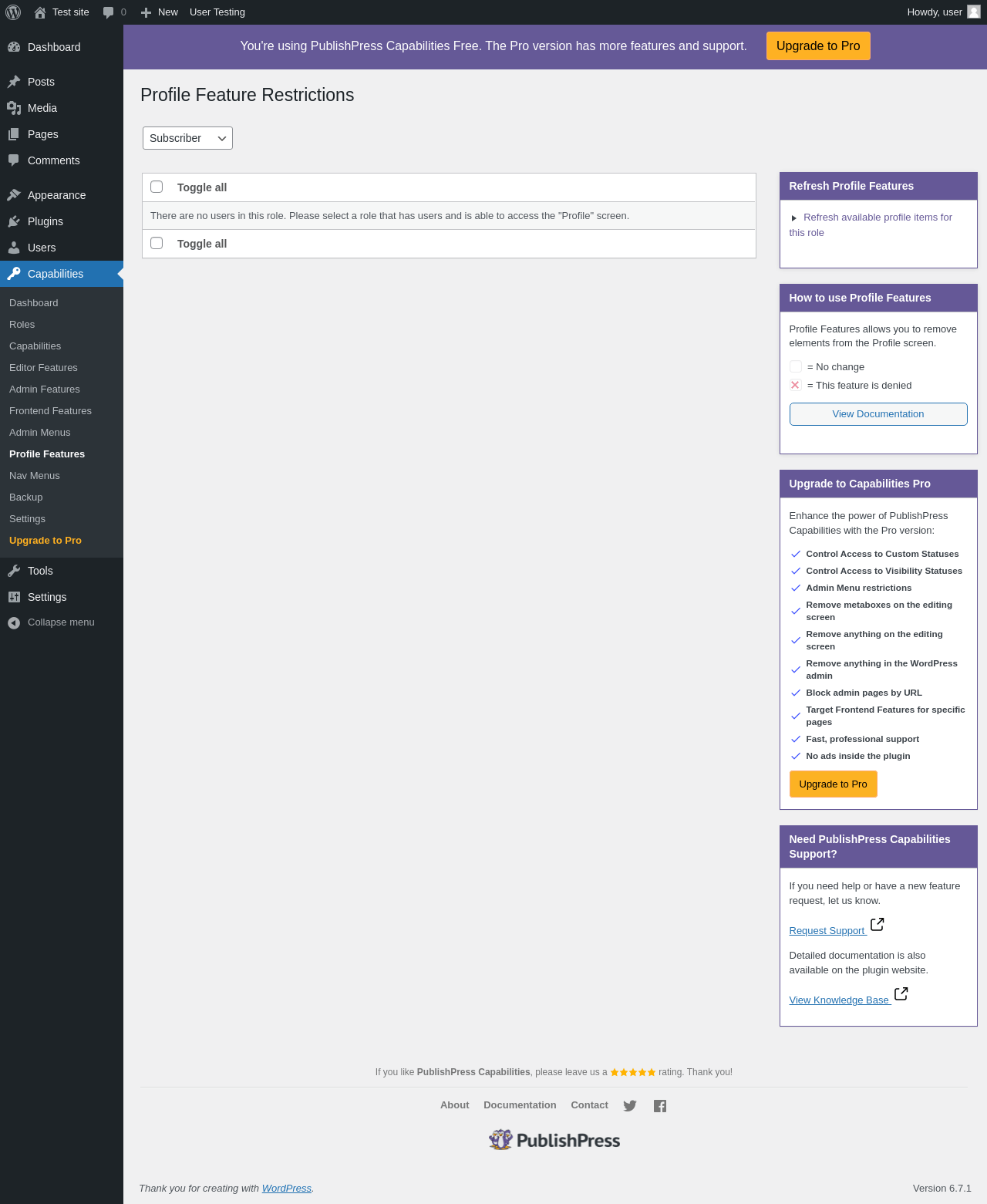987x1204 pixels.
Task: Open the Twitter icon in footer
Action: click(630, 1106)
